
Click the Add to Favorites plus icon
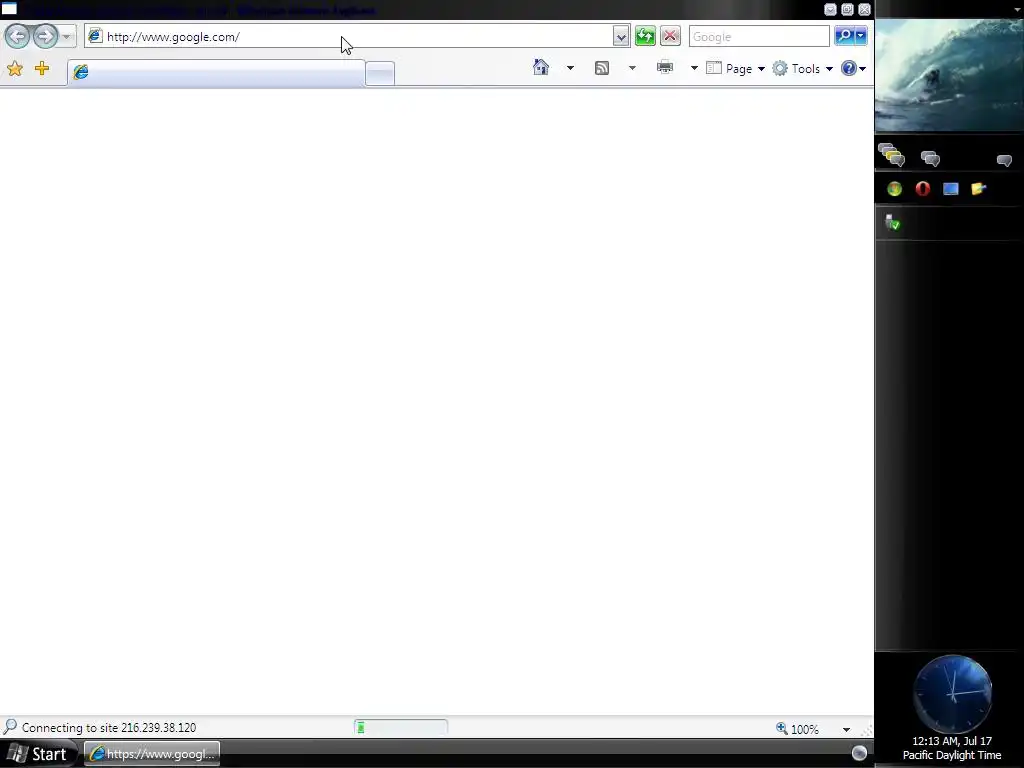click(x=42, y=68)
